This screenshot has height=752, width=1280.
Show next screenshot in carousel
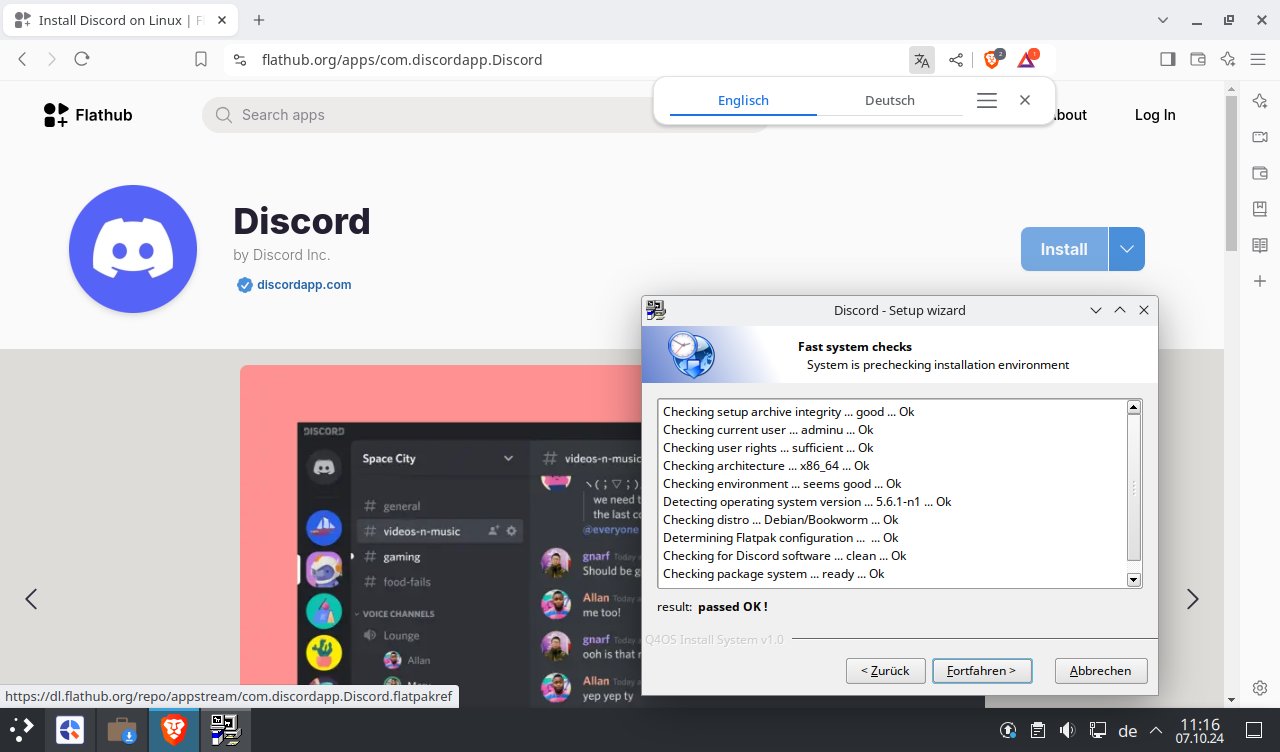tap(1192, 599)
